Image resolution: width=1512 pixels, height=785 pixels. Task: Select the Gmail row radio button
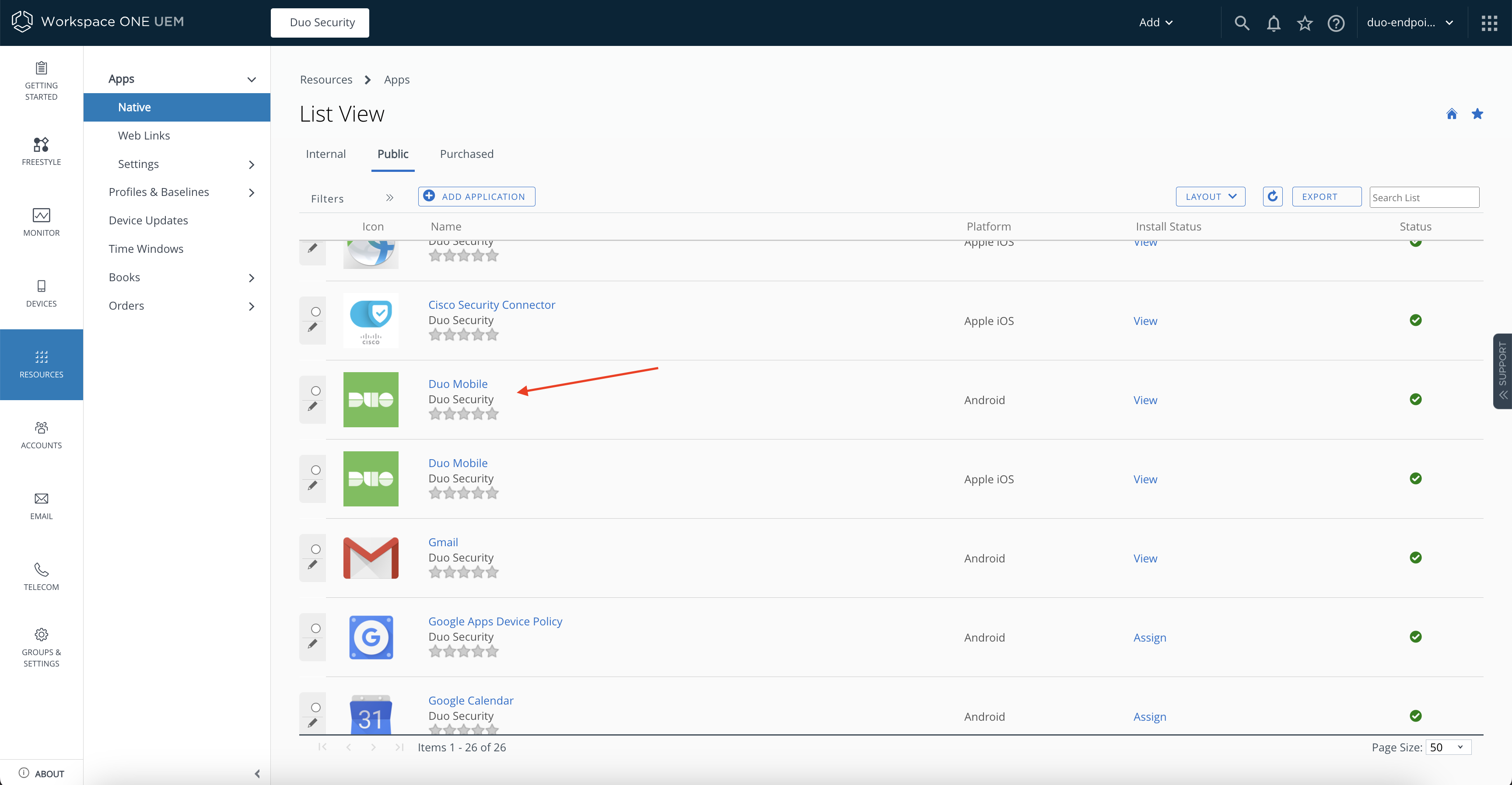316,549
